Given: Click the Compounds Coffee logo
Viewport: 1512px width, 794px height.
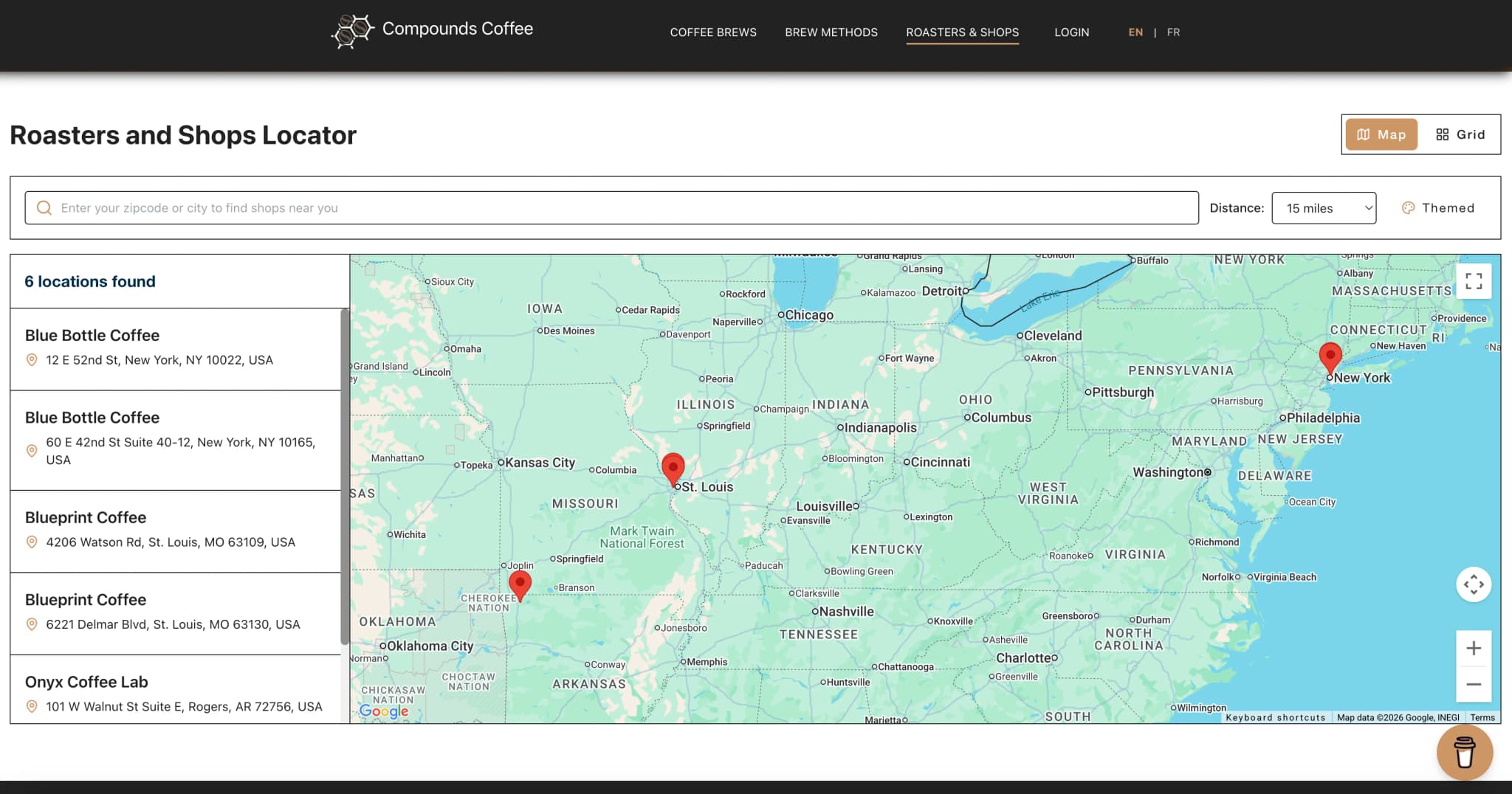Looking at the screenshot, I should (x=432, y=30).
